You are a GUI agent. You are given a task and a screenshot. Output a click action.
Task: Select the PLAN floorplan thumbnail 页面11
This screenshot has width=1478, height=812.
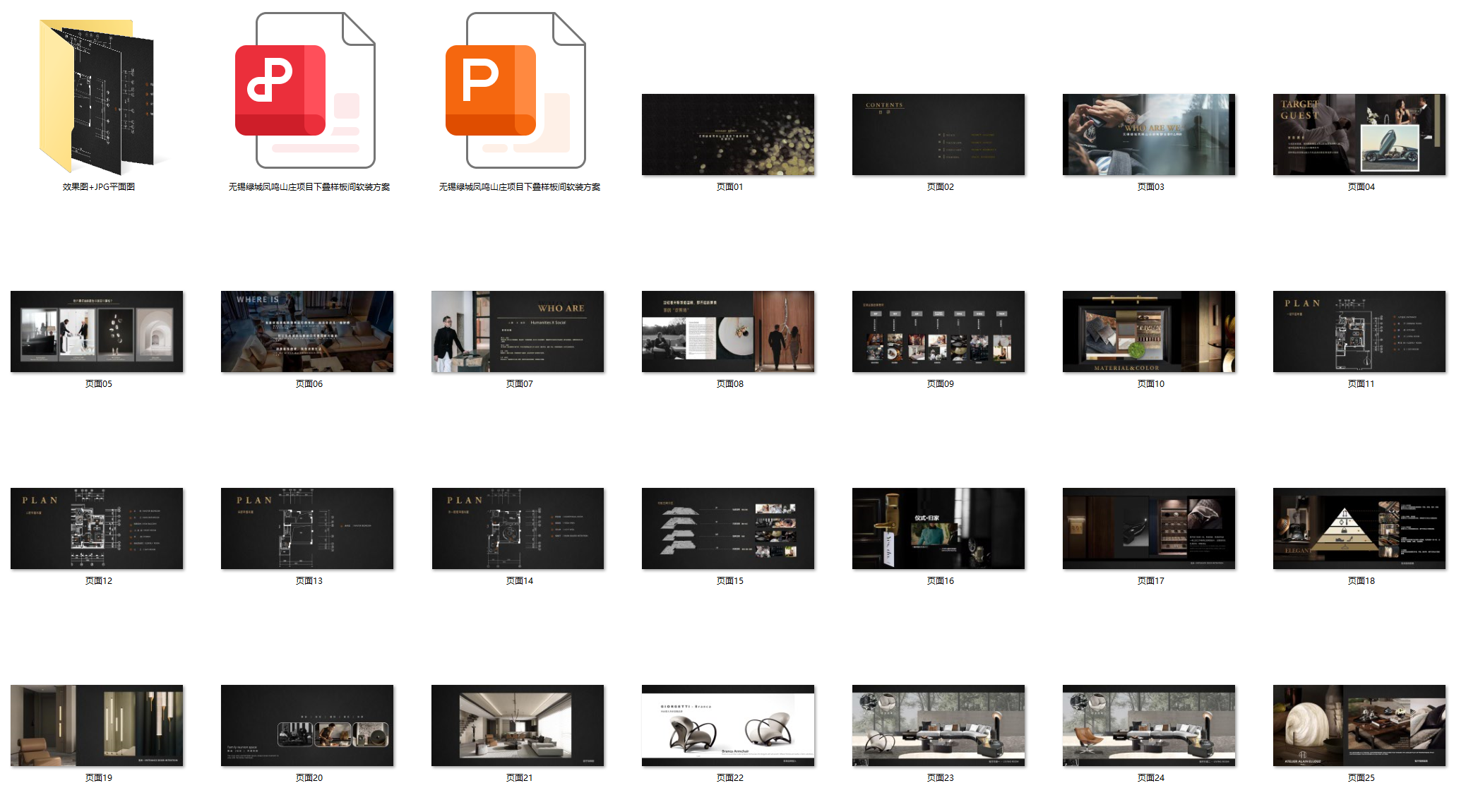point(1359,331)
